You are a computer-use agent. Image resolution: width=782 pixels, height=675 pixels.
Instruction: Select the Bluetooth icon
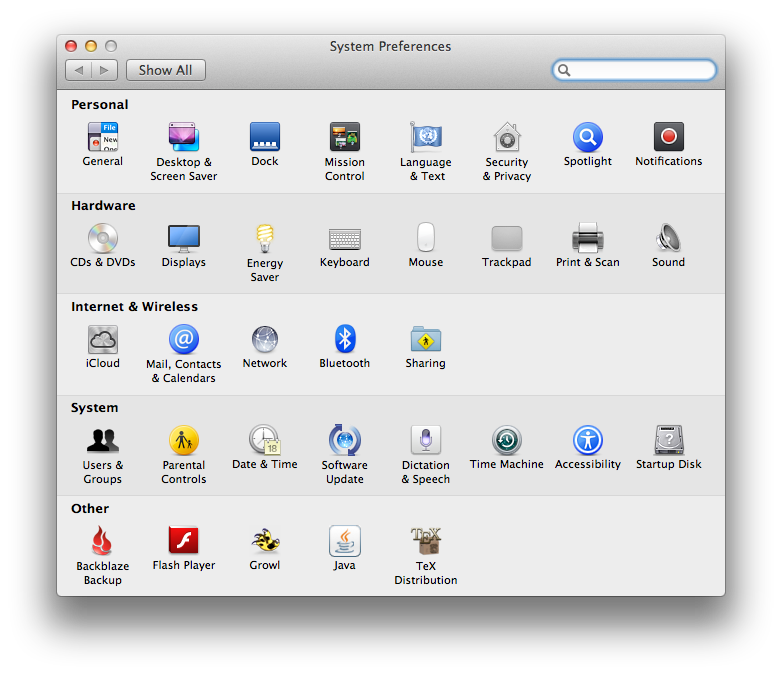pyautogui.click(x=344, y=339)
